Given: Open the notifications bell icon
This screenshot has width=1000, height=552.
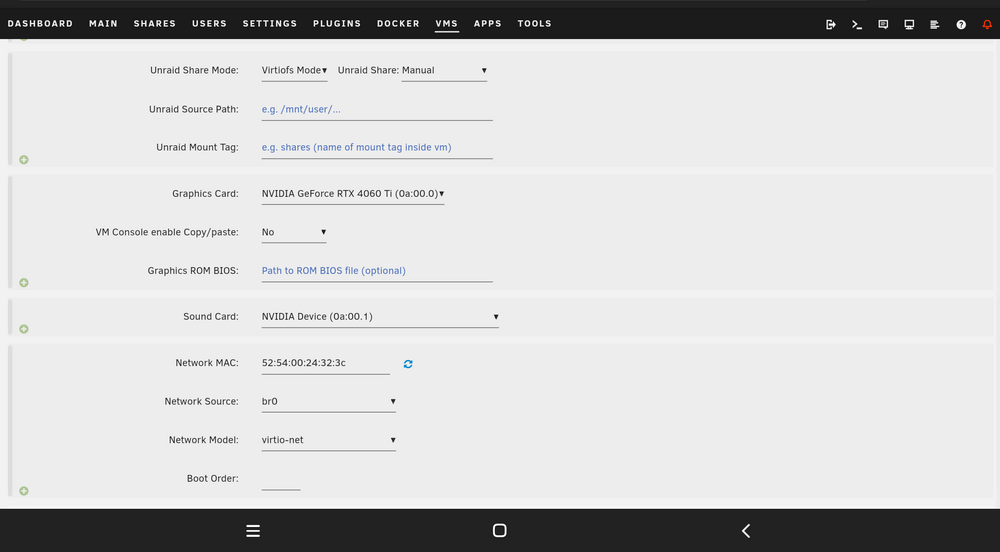Looking at the screenshot, I should click(987, 24).
